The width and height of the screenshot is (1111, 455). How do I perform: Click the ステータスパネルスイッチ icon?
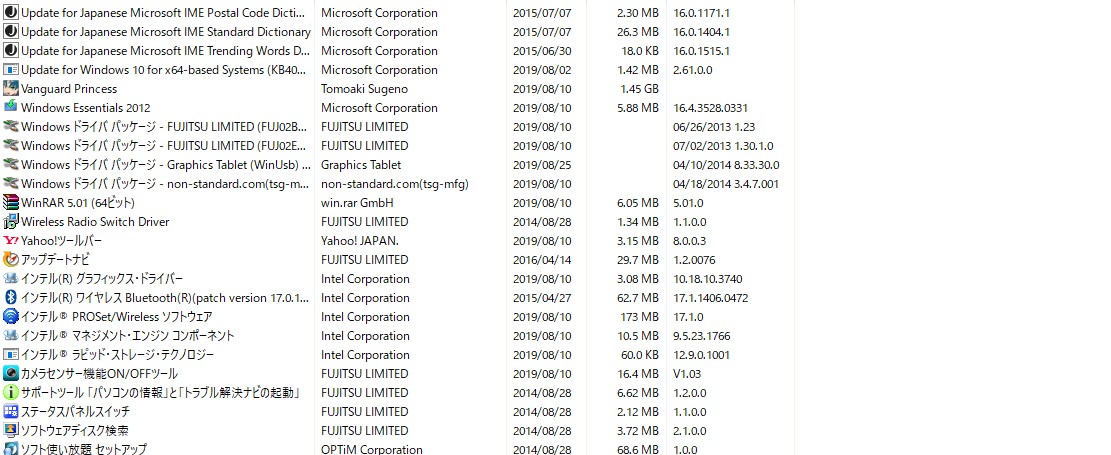coord(11,412)
